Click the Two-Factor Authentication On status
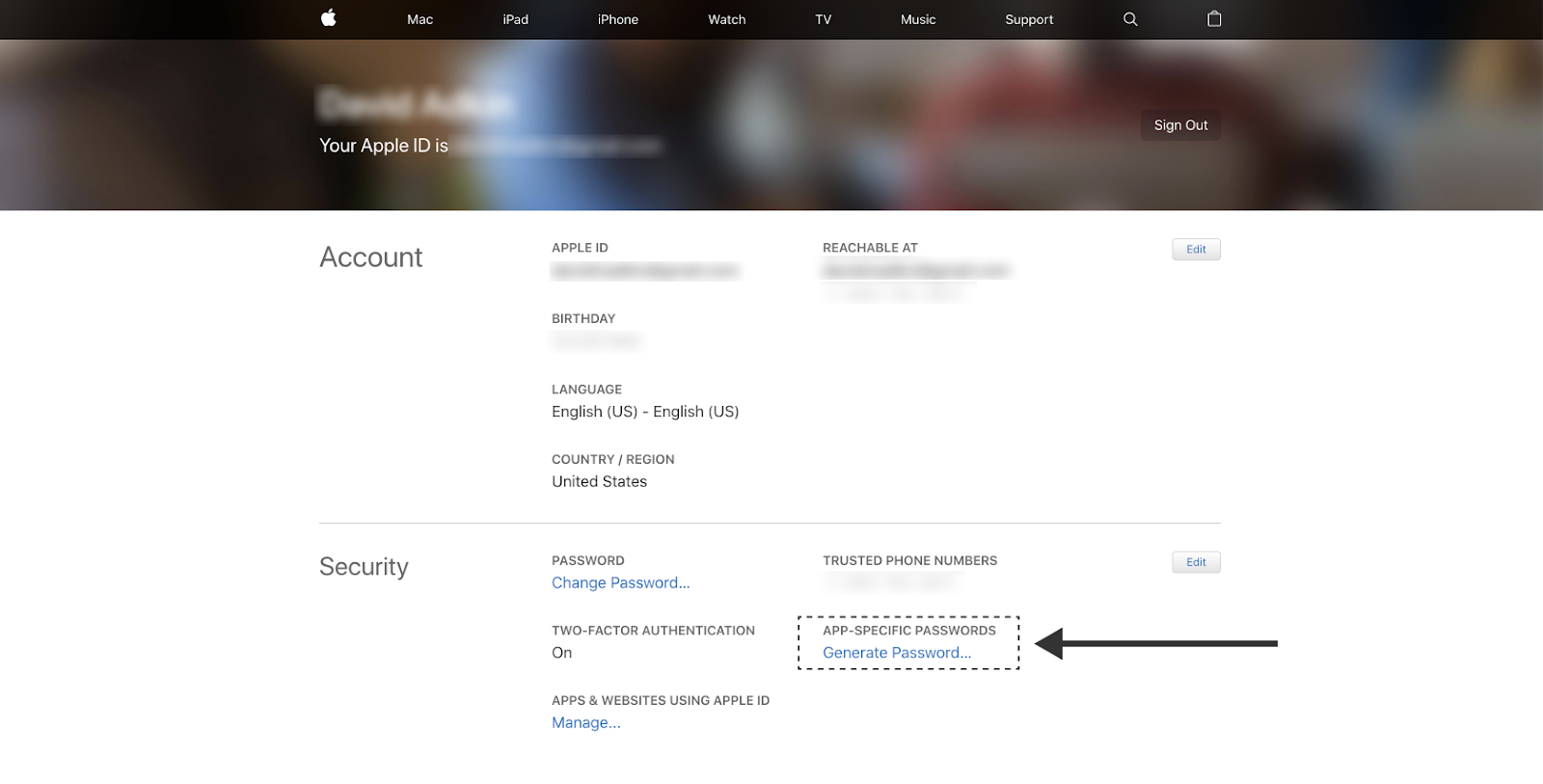The width and height of the screenshot is (1543, 784). point(561,653)
